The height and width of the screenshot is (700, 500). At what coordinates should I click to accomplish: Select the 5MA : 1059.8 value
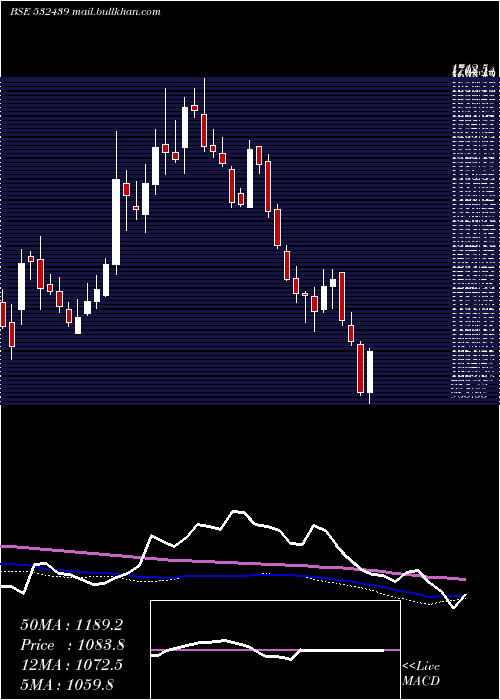click(x=67, y=684)
